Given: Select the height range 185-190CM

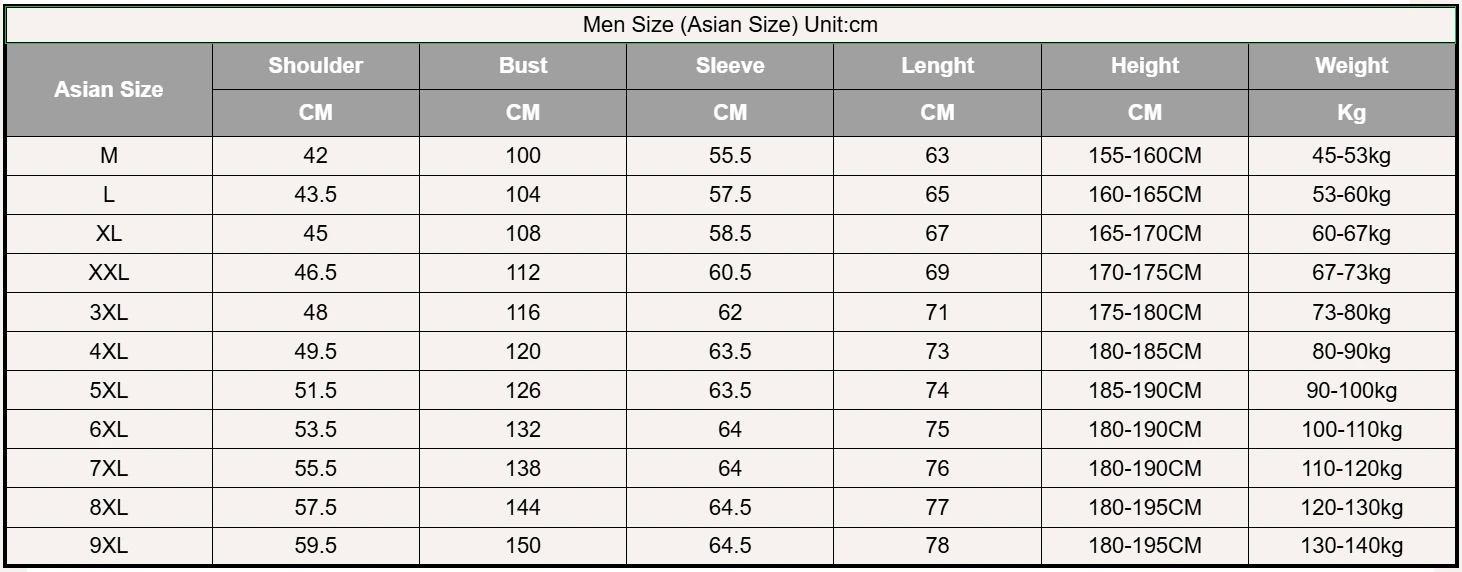Looking at the screenshot, I should click(1145, 390).
